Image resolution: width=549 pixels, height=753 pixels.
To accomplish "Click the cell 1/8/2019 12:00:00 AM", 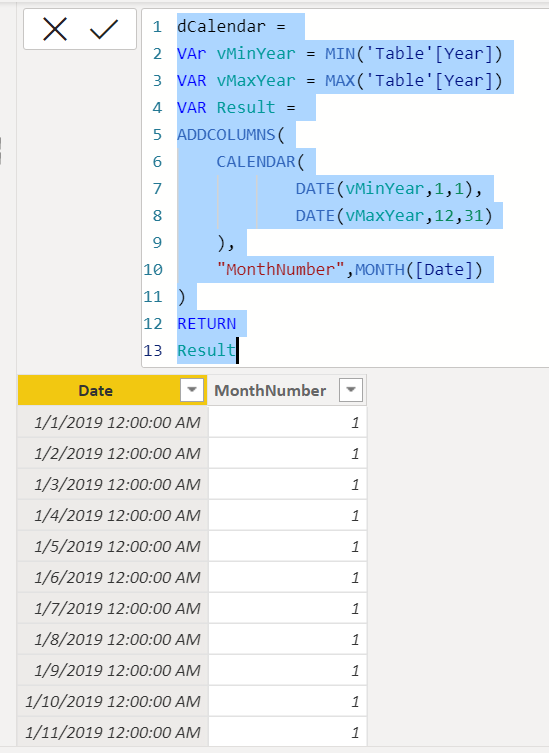I will click(113, 639).
